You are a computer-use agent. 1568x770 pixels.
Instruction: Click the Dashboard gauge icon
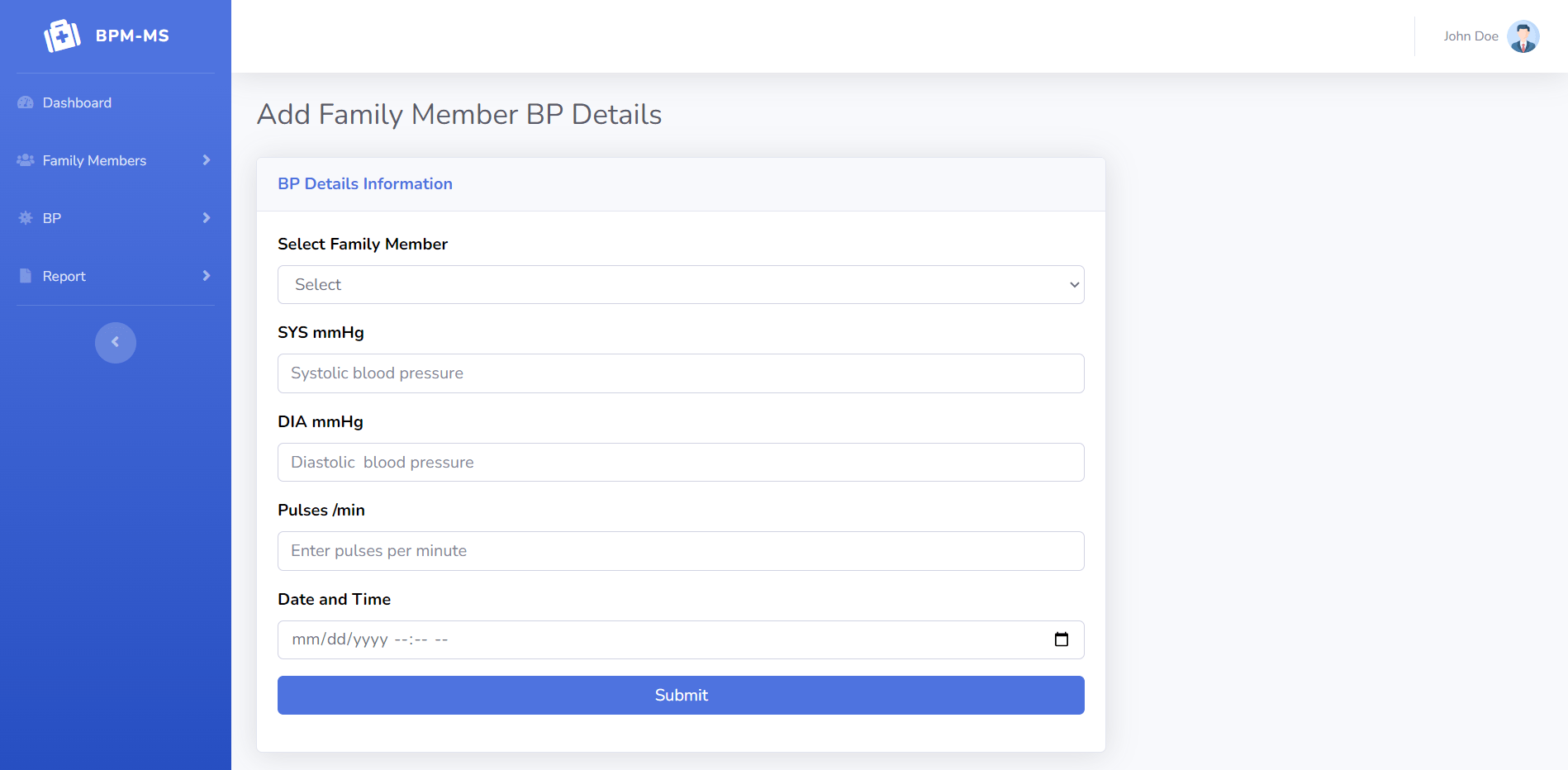(x=26, y=102)
